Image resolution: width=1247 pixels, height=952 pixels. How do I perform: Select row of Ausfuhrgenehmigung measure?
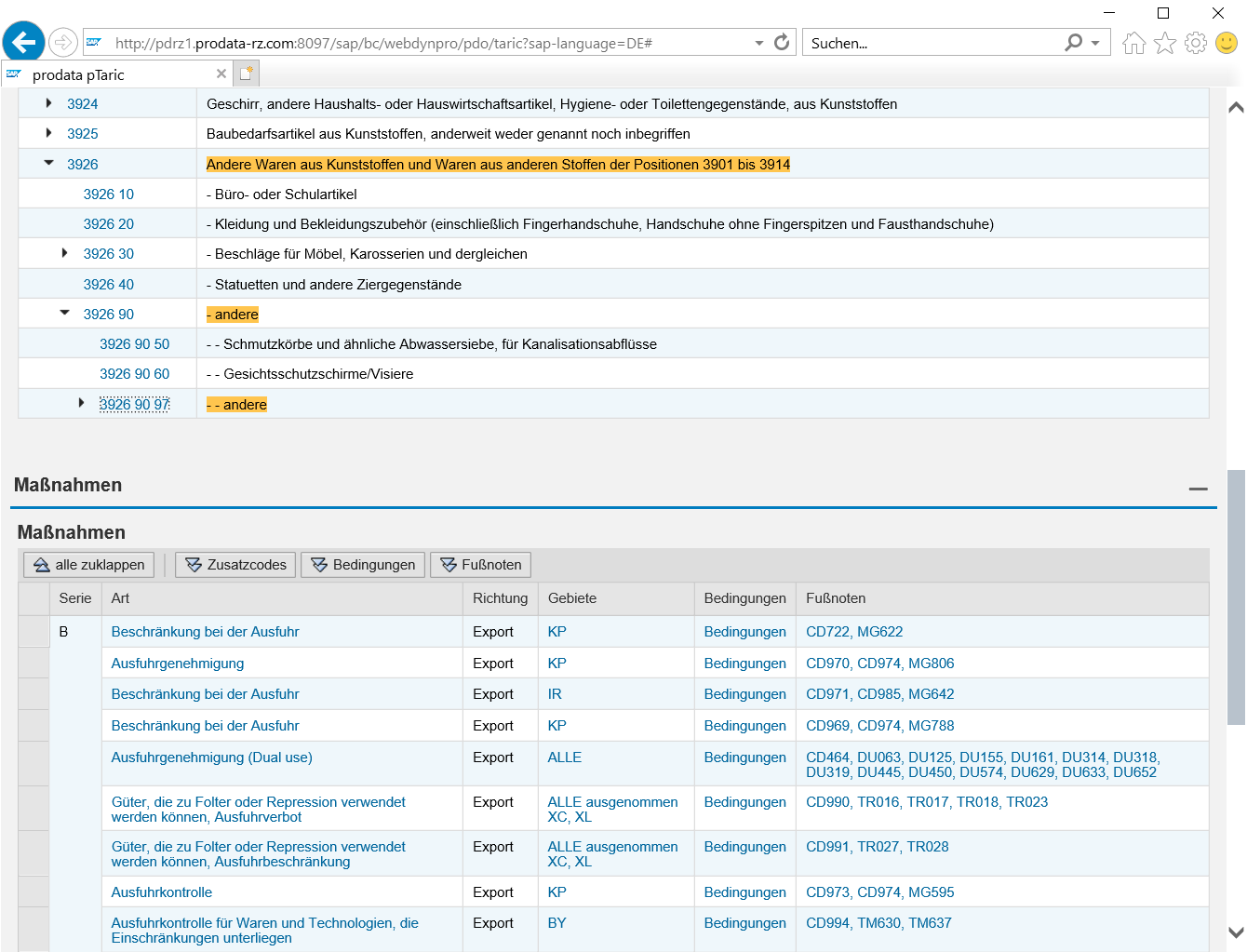pyautogui.click(x=34, y=664)
